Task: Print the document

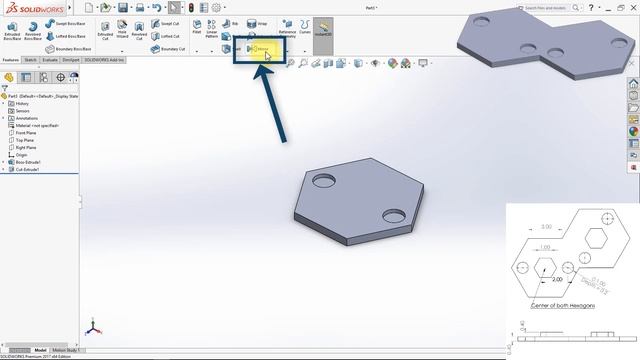Action: click(x=140, y=7)
